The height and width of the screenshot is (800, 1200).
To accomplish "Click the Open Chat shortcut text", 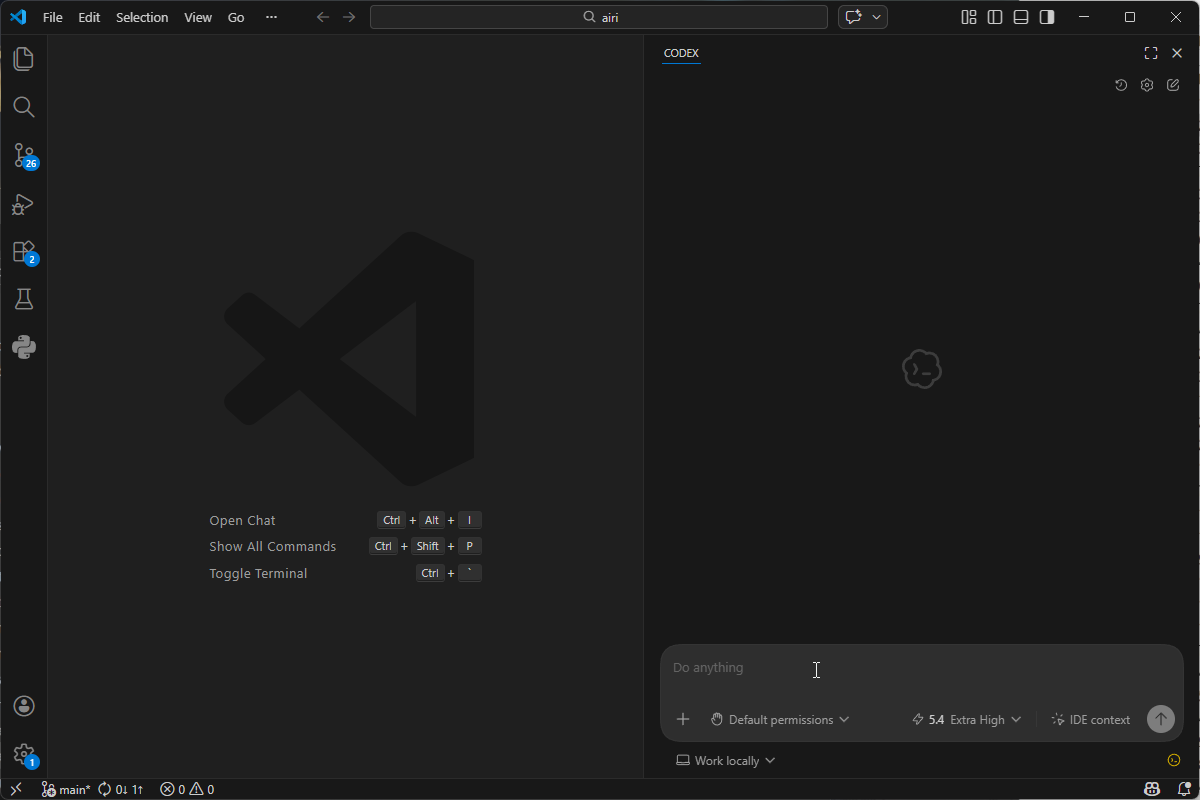I will click(x=242, y=520).
